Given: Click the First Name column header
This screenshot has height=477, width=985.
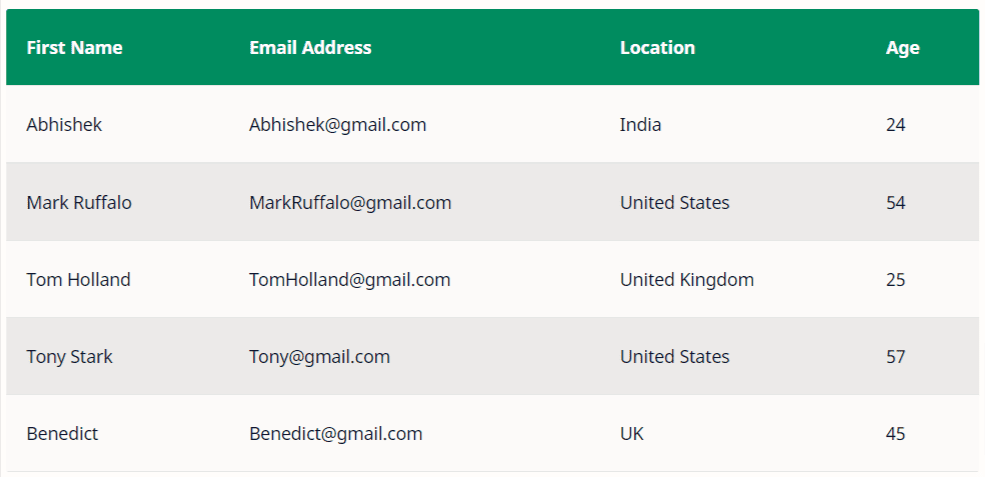Looking at the screenshot, I should pyautogui.click(x=74, y=48).
